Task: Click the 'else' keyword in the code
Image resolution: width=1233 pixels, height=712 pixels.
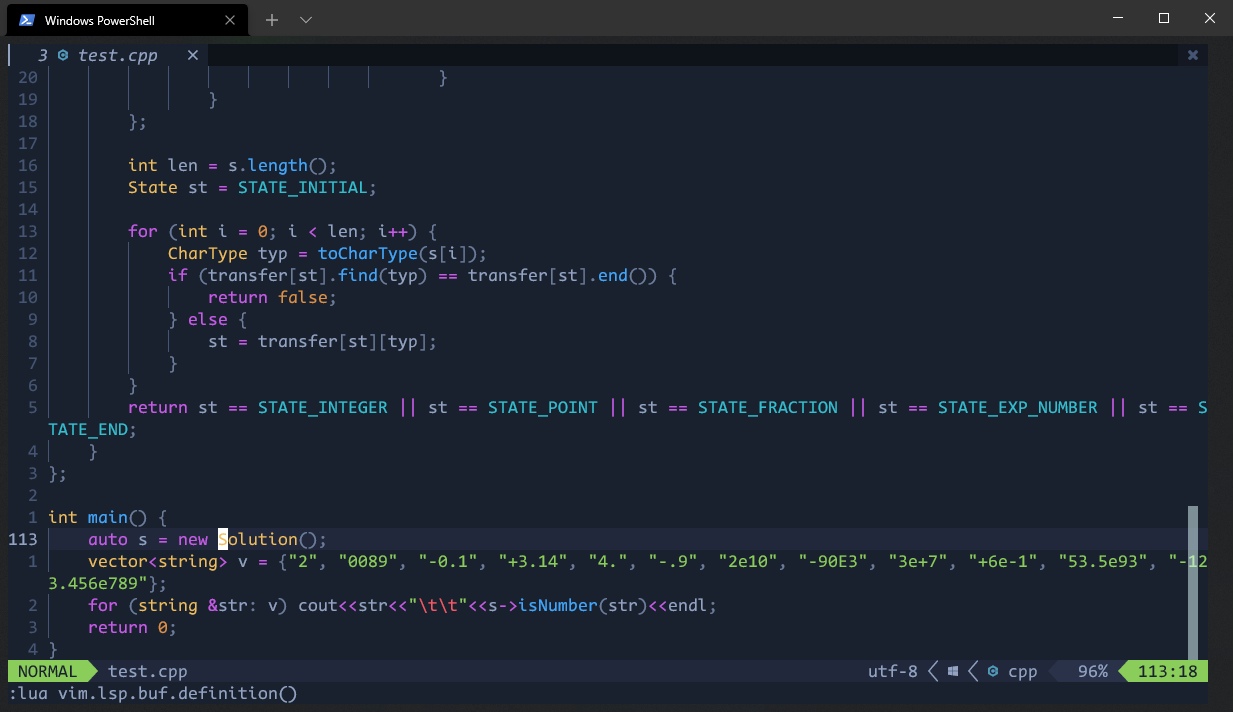Action: [208, 319]
